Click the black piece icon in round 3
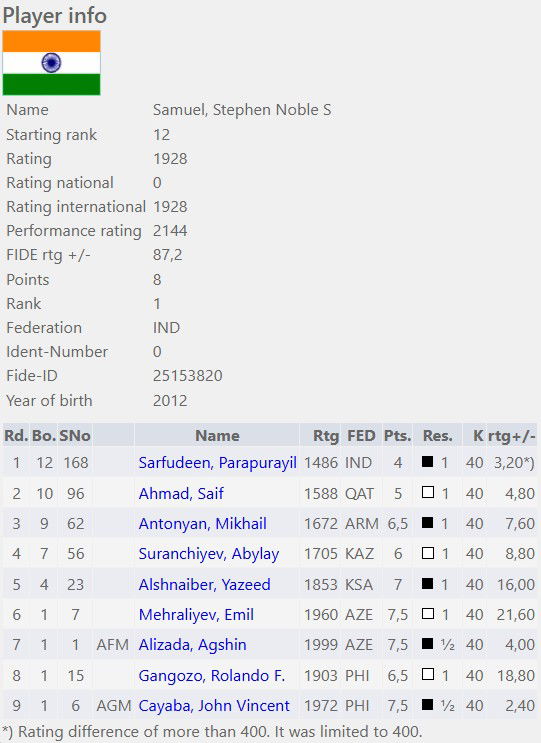The image size is (541, 743). tap(428, 522)
